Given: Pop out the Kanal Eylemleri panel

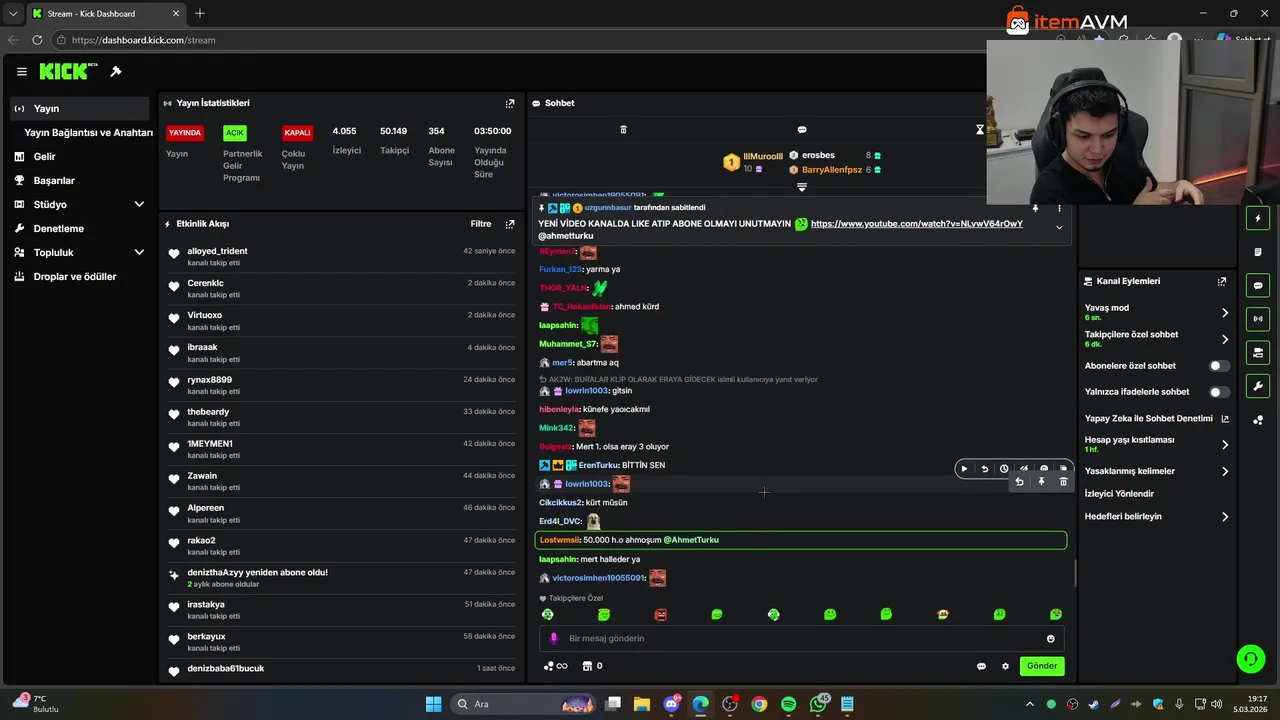Looking at the screenshot, I should point(1221,282).
